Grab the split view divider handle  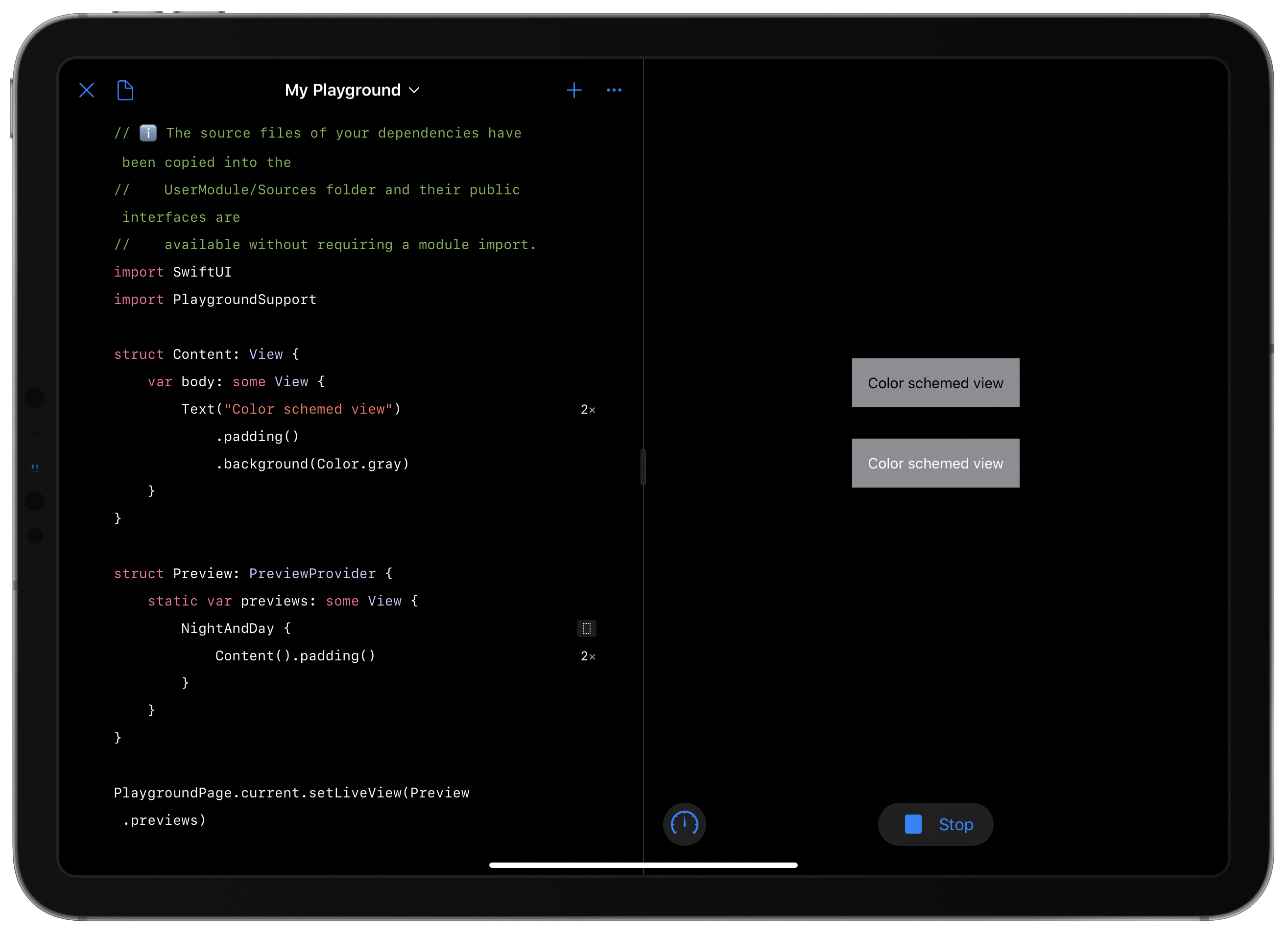pos(643,467)
